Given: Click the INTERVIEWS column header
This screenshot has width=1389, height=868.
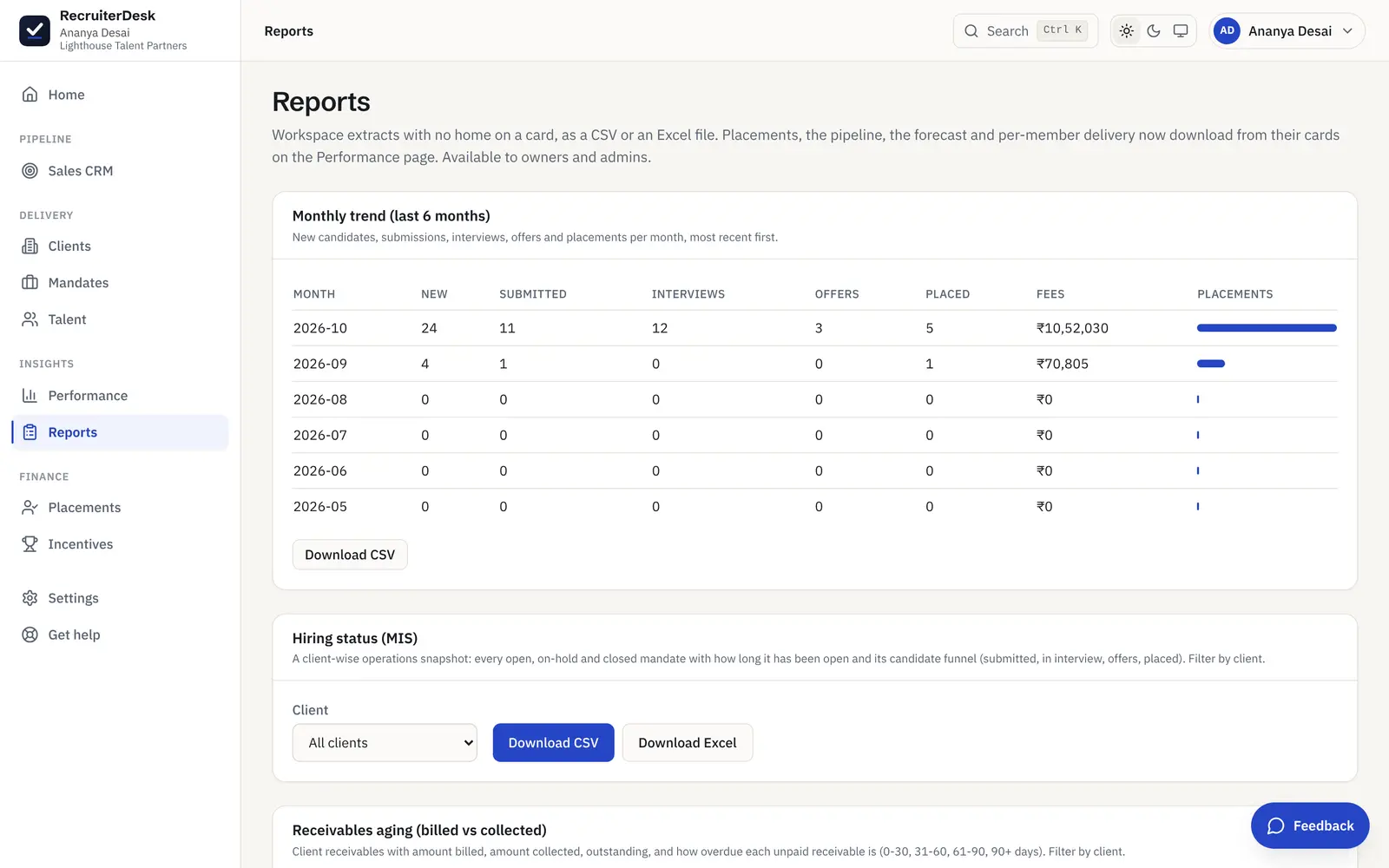Looking at the screenshot, I should click(688, 294).
